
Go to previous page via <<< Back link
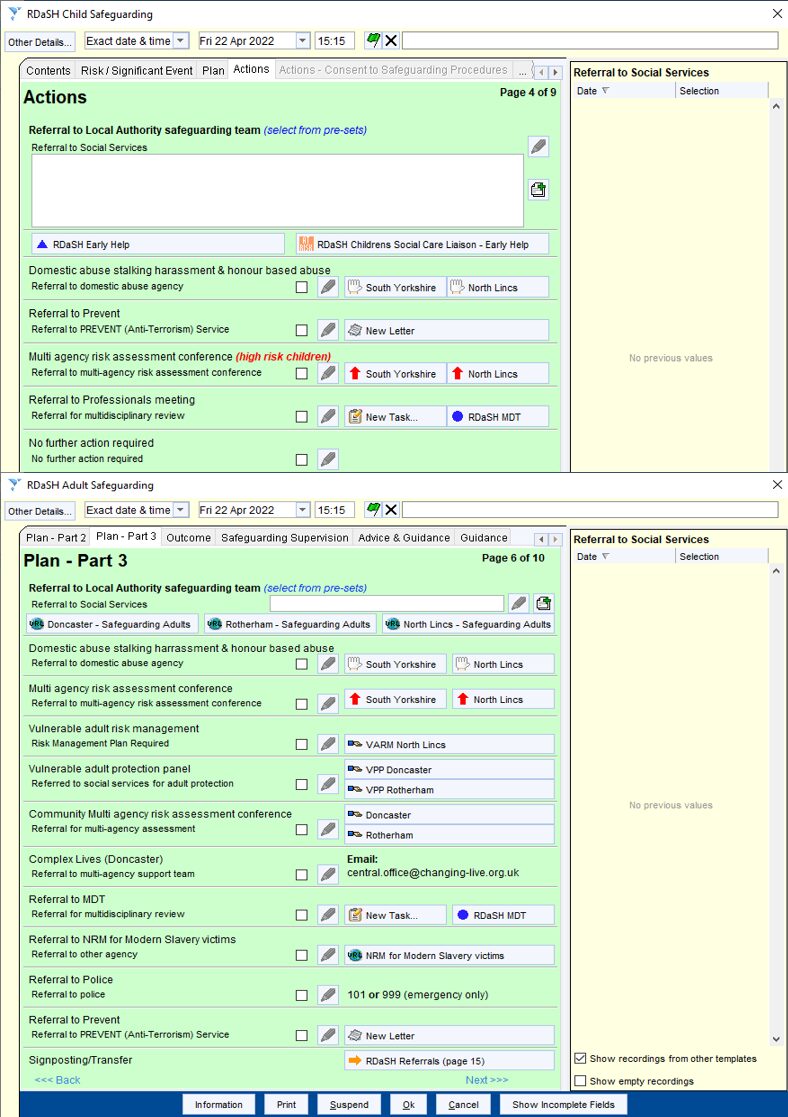tap(58, 1080)
